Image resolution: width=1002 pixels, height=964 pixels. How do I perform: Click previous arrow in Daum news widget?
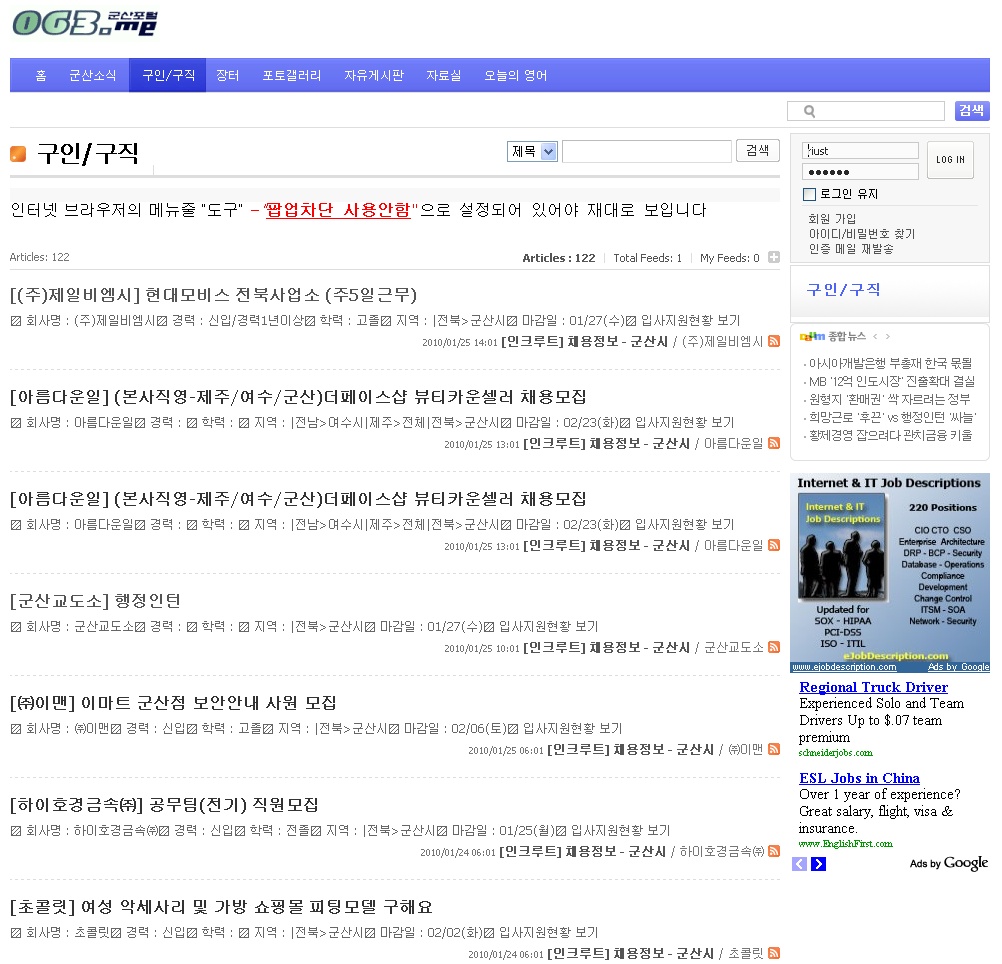pyautogui.click(x=874, y=337)
